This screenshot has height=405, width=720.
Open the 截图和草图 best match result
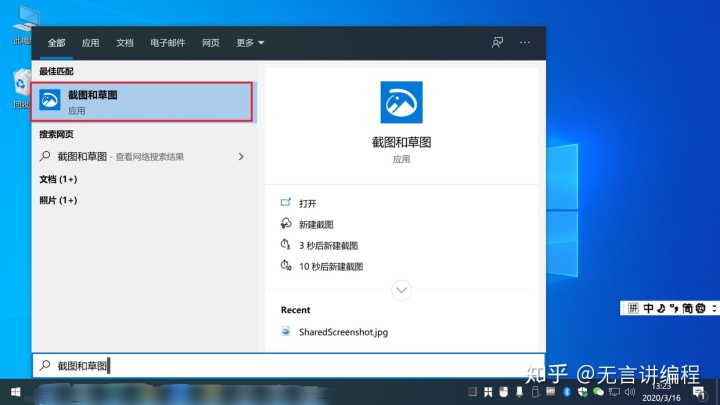point(142,102)
